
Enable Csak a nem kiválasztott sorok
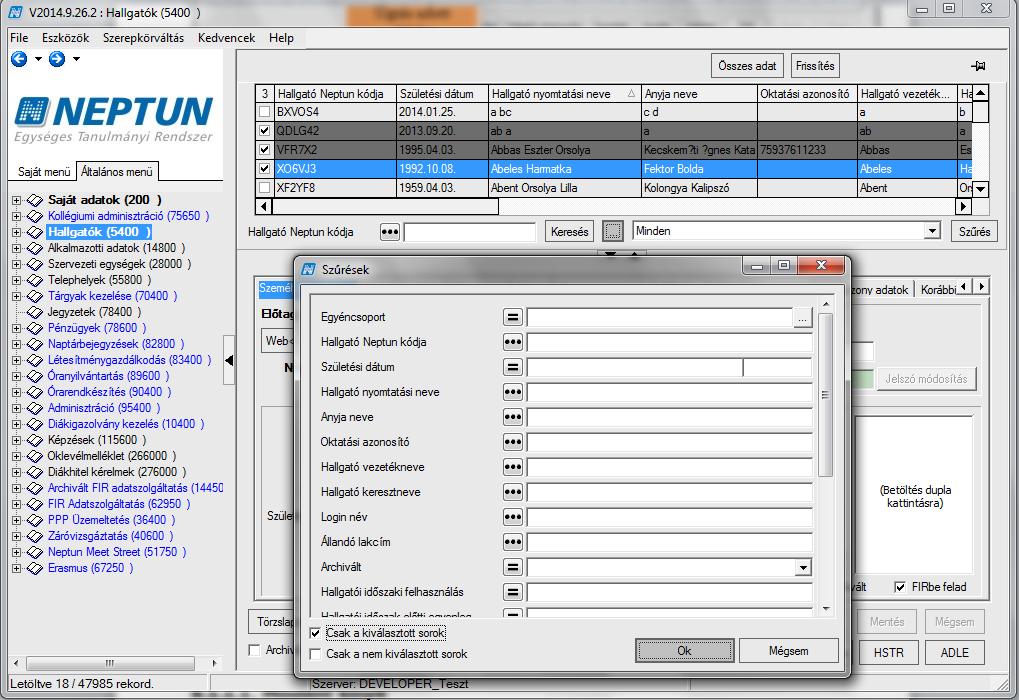[316, 655]
